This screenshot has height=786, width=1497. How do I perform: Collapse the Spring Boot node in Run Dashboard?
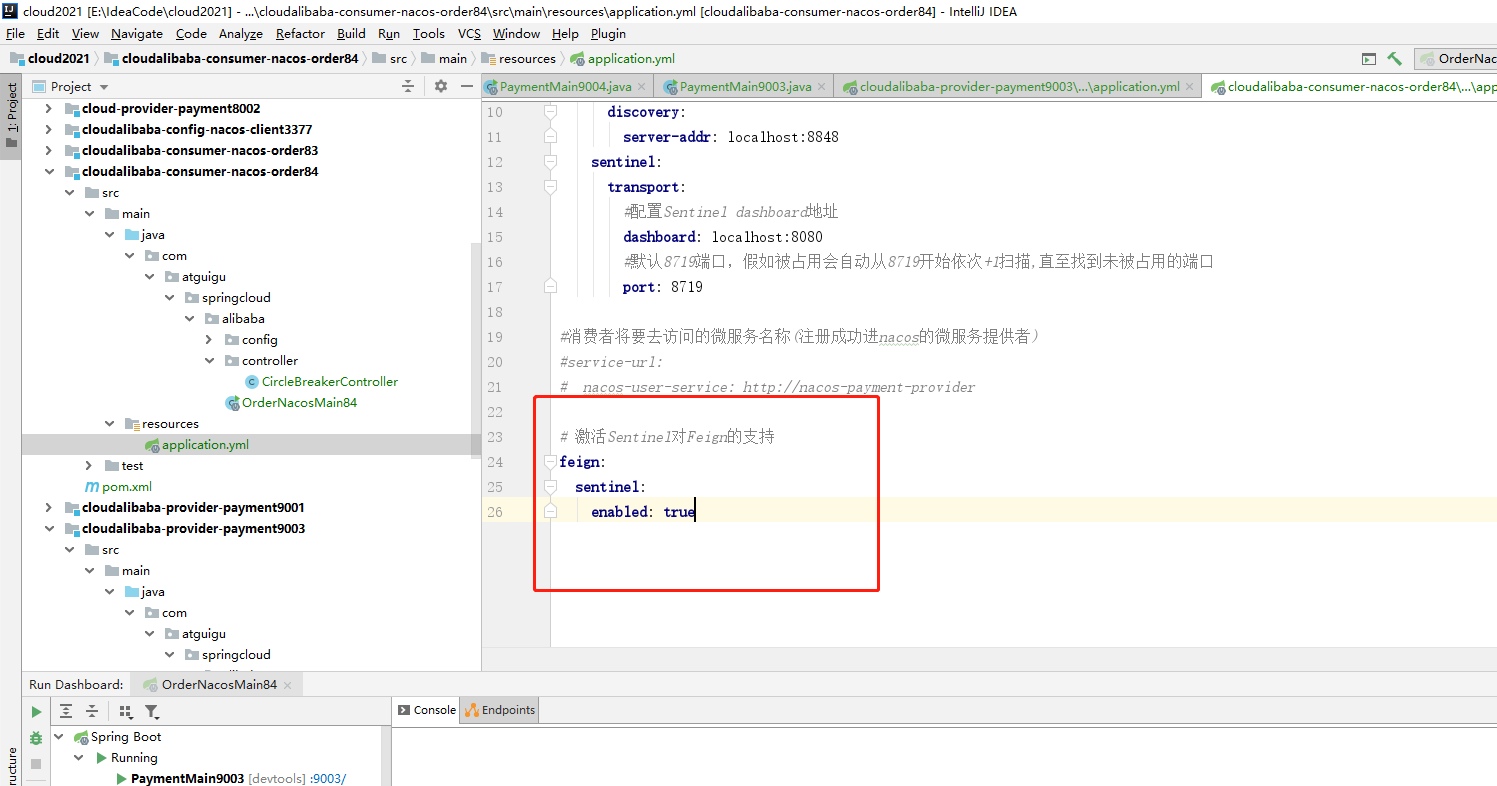tap(58, 736)
